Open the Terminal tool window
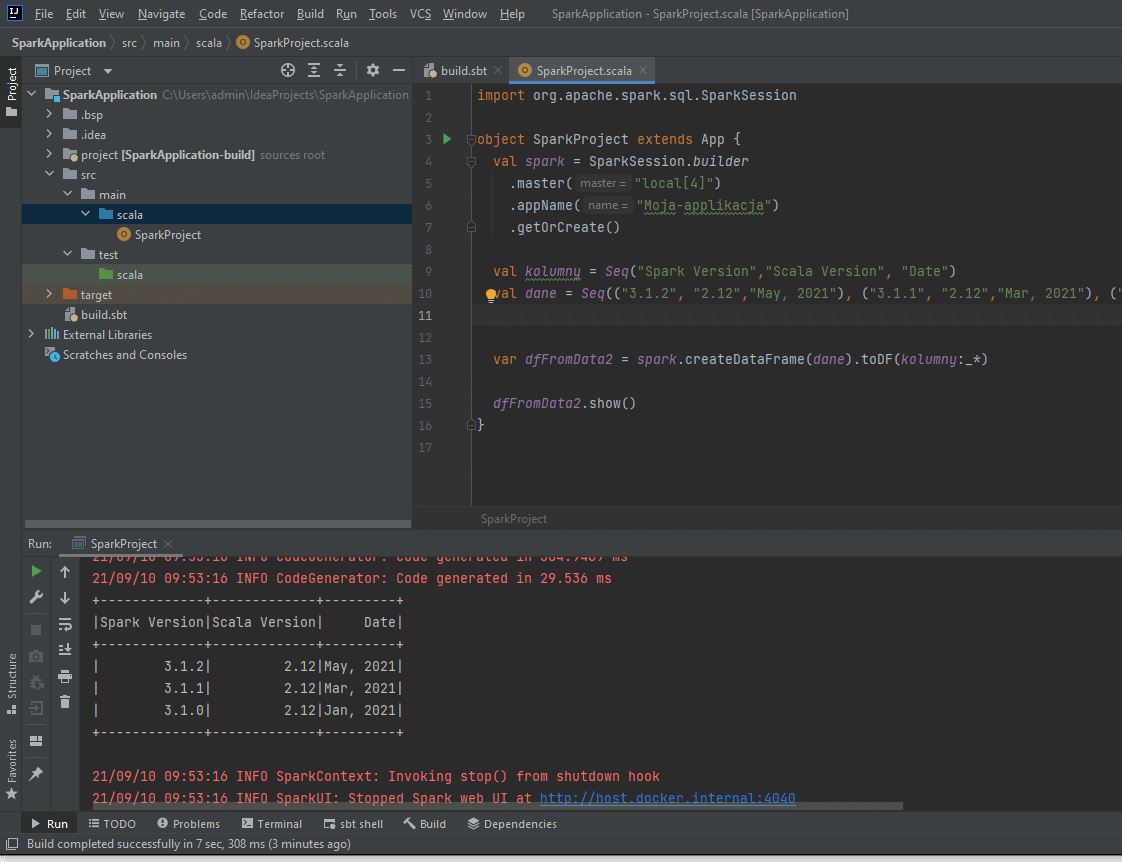Screen dimensions: 1122x862 click(x=272, y=824)
